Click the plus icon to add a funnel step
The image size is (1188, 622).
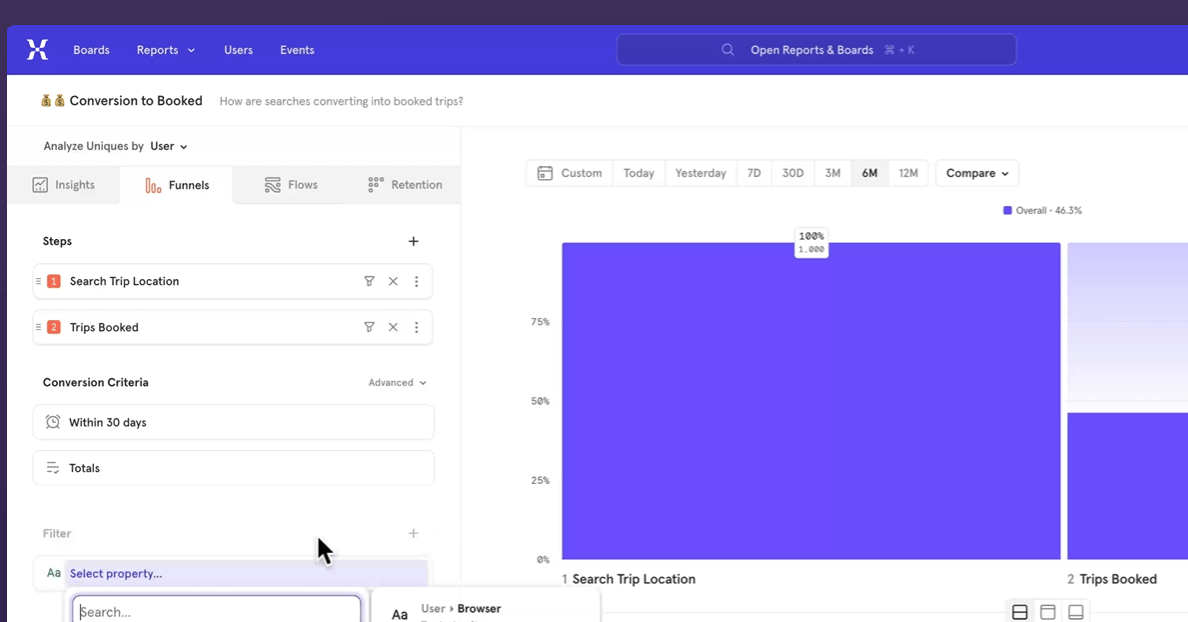(x=413, y=241)
